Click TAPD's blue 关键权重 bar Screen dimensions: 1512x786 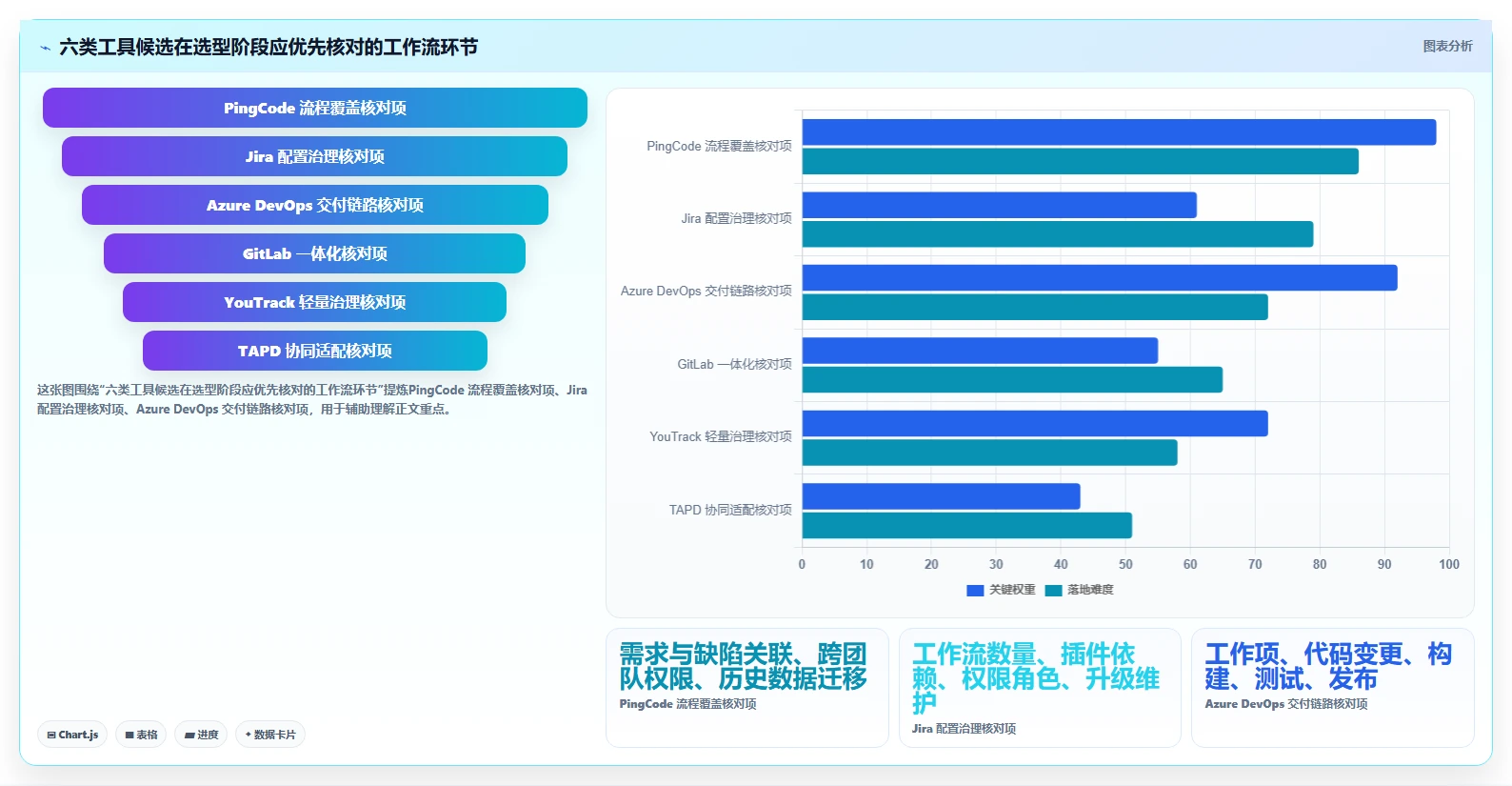click(x=942, y=496)
